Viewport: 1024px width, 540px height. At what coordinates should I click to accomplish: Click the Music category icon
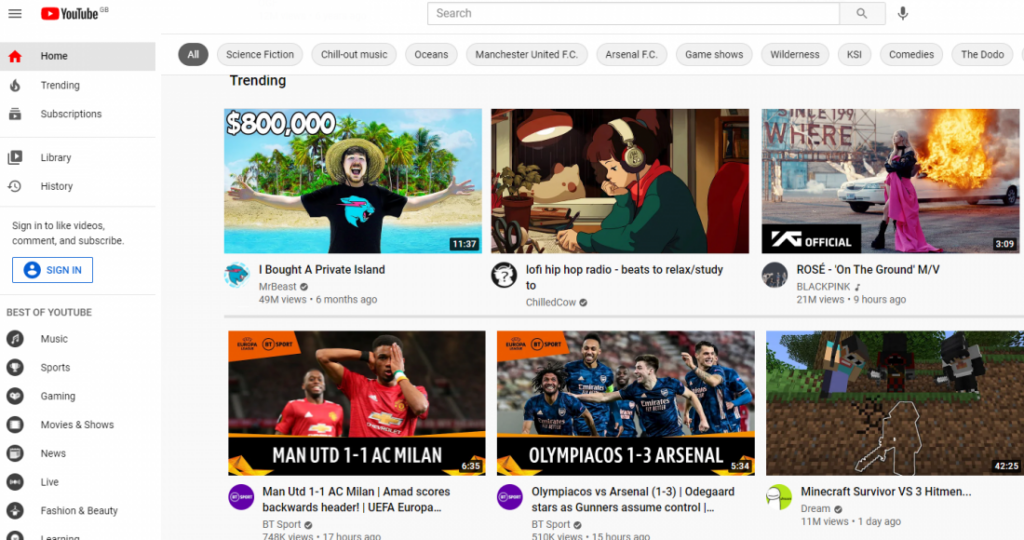coord(15,339)
